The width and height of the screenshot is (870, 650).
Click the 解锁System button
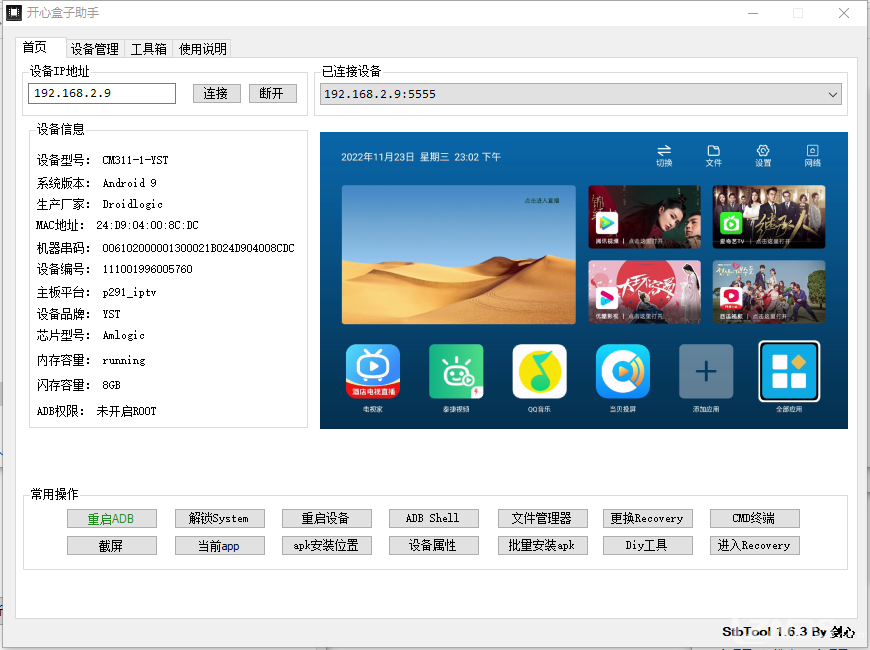[x=219, y=518]
